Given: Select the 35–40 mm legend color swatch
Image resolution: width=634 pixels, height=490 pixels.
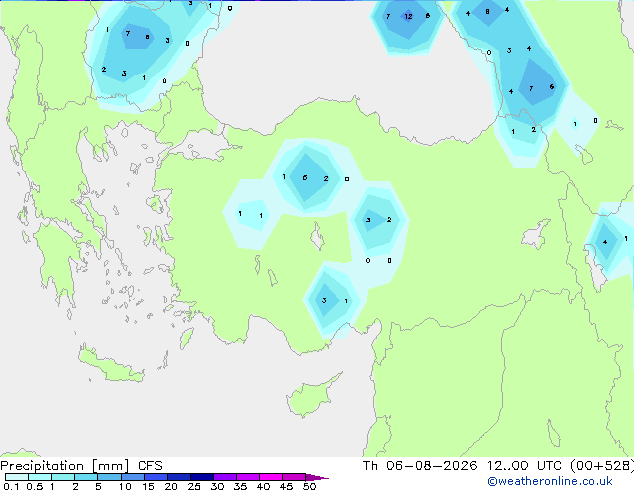Looking at the screenshot, I should (248, 477).
